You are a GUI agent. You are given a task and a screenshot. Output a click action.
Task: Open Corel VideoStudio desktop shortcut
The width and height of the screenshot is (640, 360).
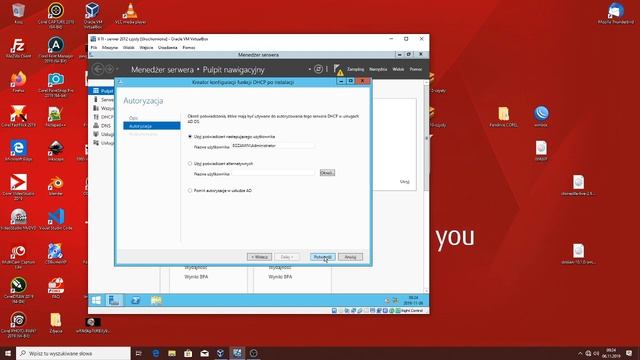click(18, 187)
